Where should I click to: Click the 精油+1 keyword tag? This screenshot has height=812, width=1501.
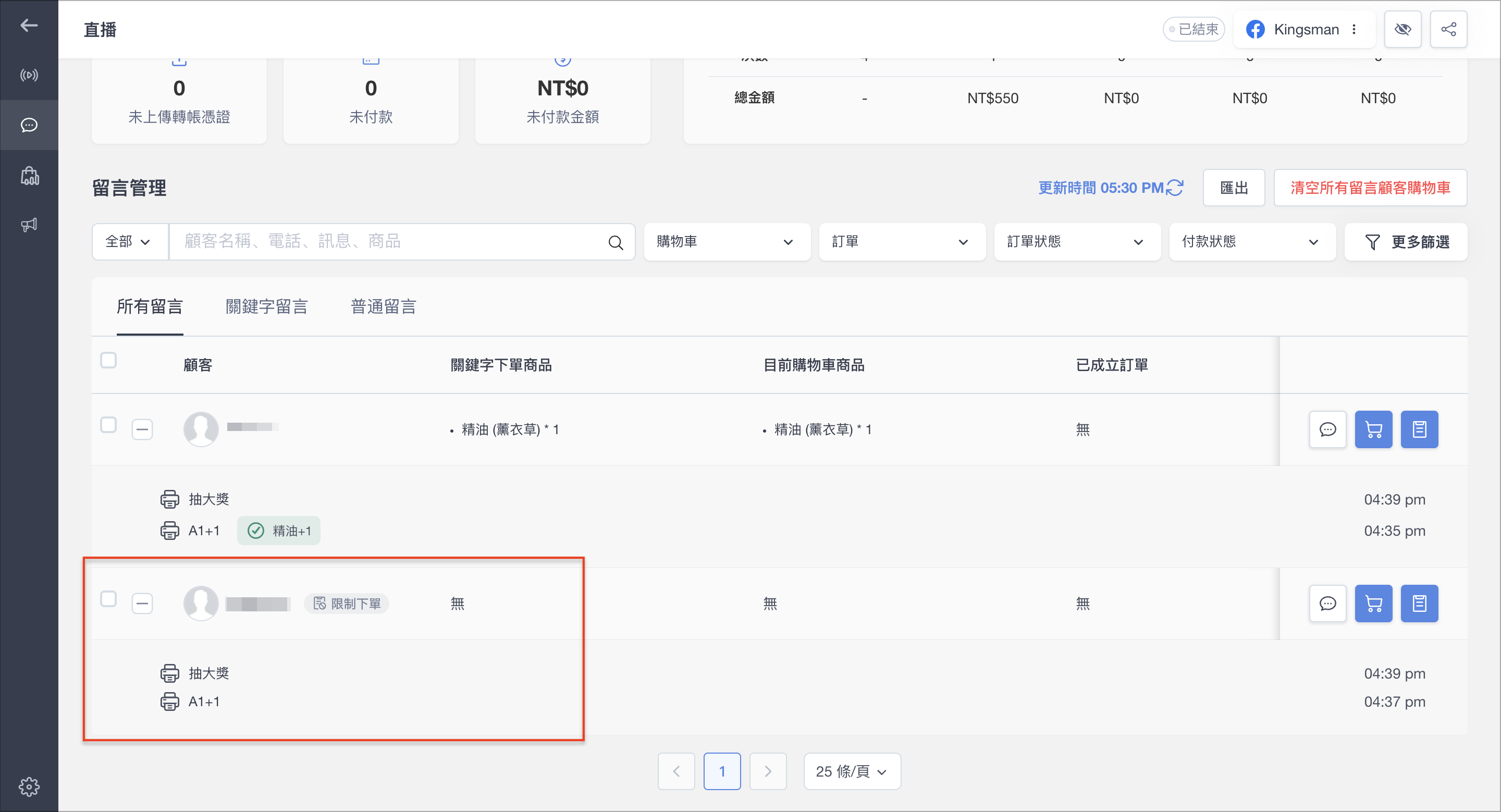(x=278, y=531)
